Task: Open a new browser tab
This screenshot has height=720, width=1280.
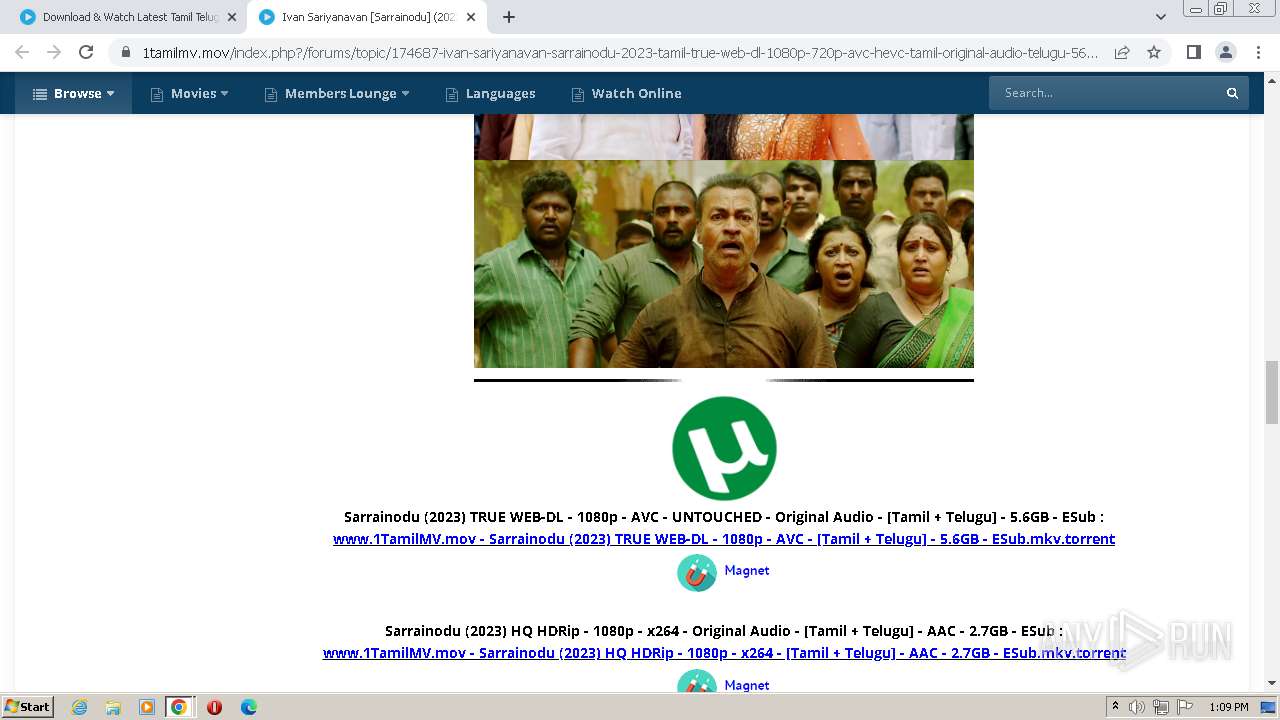Action: (x=509, y=17)
